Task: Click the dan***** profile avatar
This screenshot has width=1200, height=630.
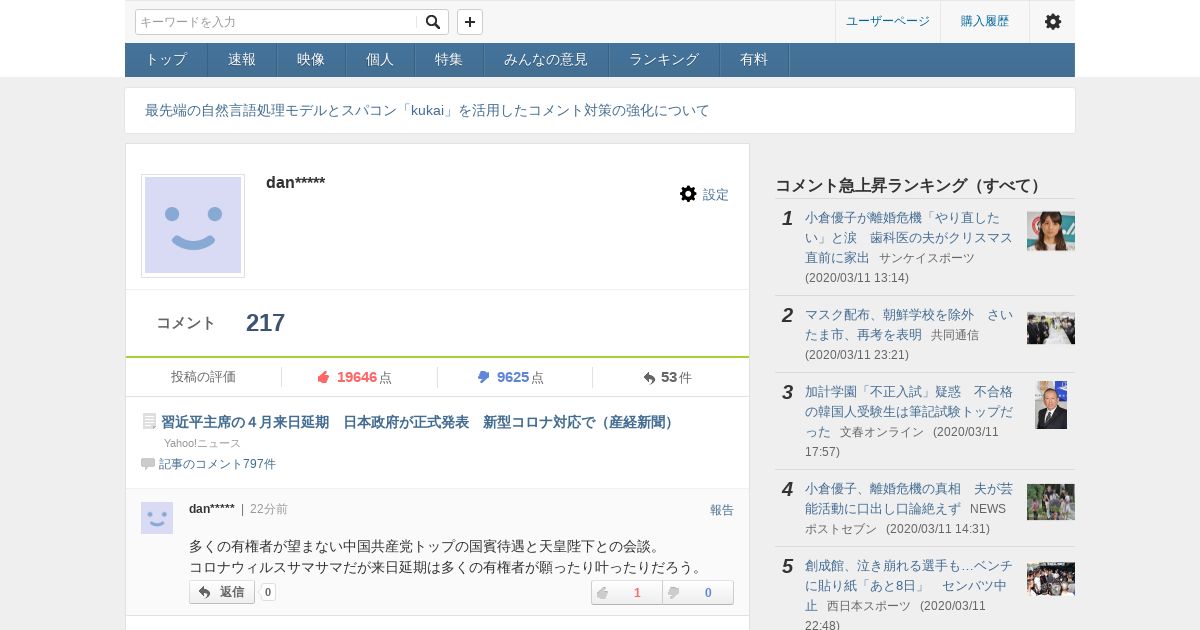Action: pyautogui.click(x=193, y=225)
